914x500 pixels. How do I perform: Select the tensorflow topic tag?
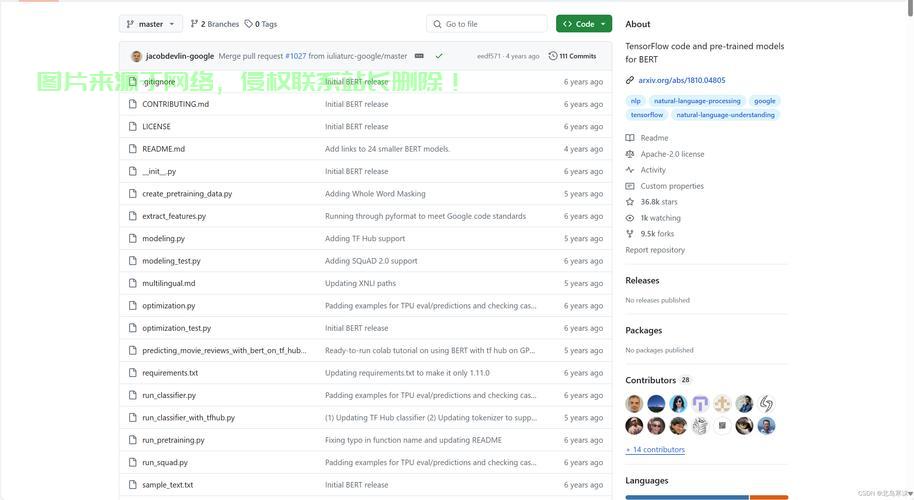(646, 115)
